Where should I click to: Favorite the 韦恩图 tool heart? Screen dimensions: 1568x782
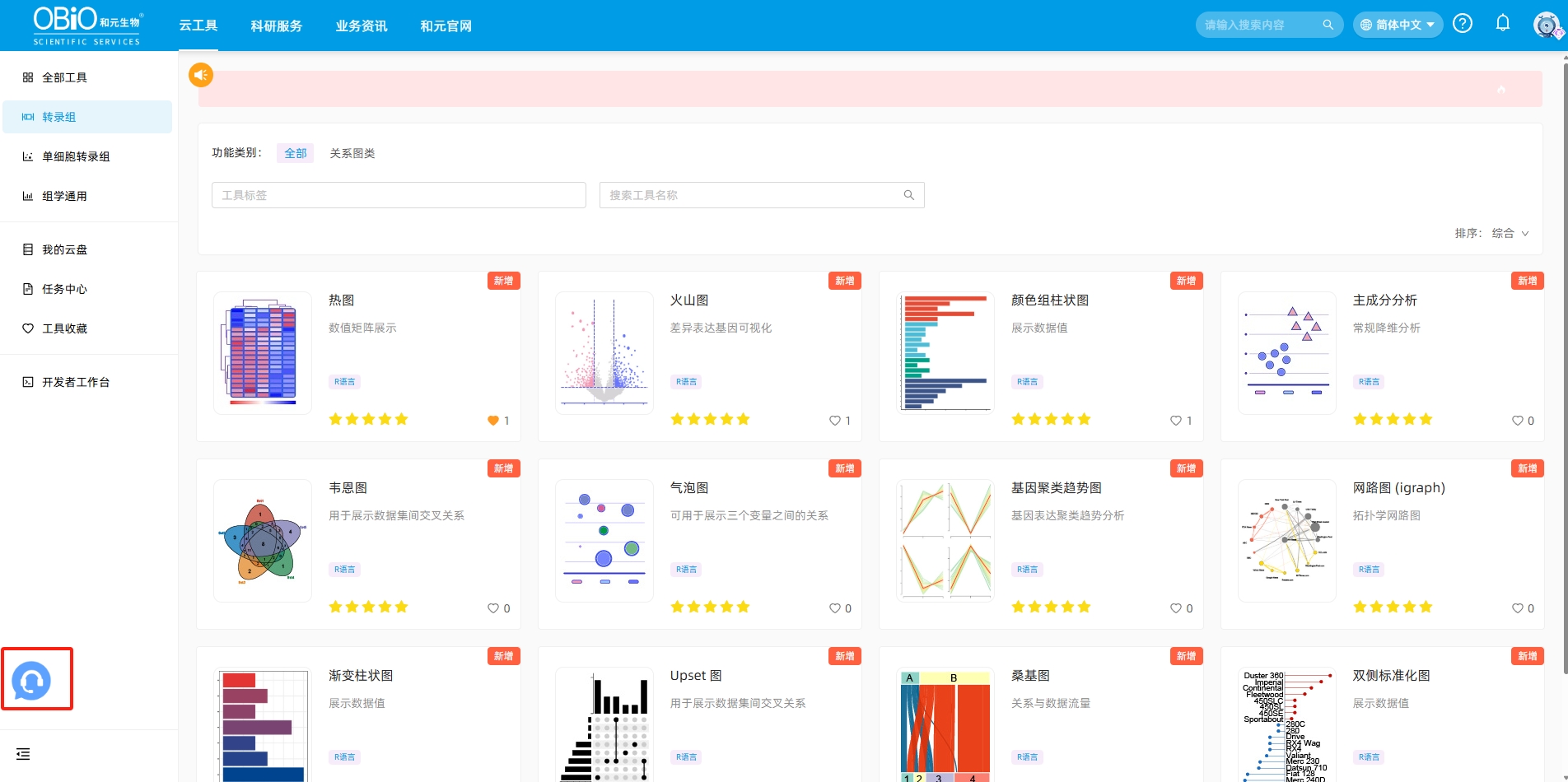pyautogui.click(x=493, y=608)
